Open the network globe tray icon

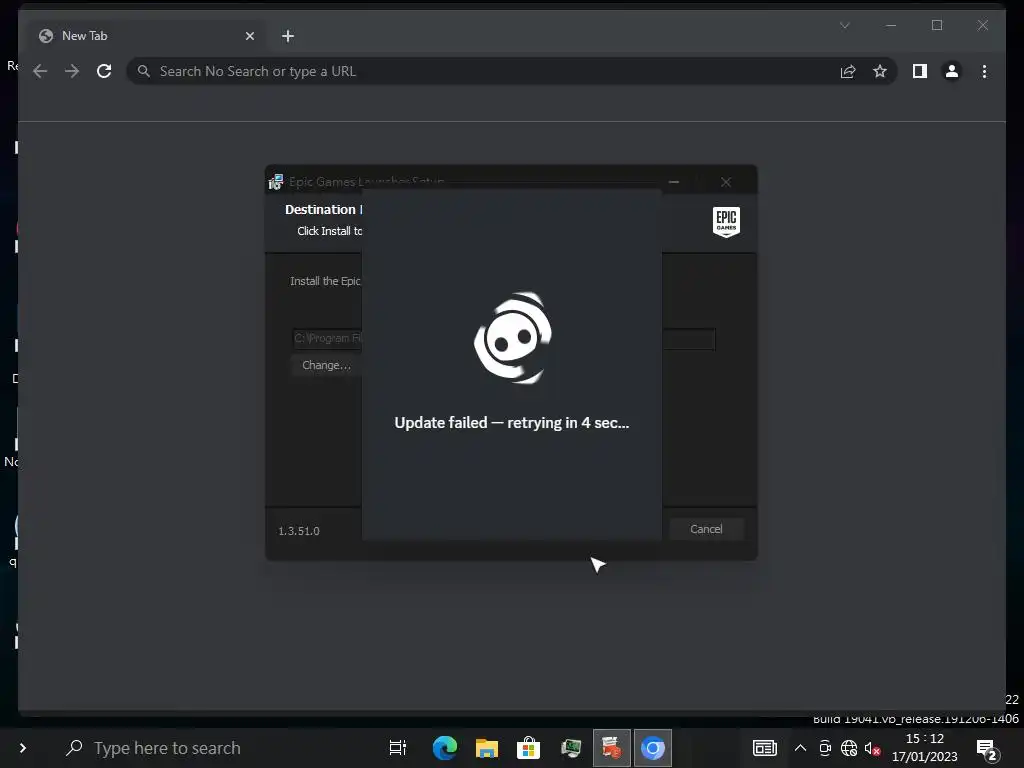(849, 748)
